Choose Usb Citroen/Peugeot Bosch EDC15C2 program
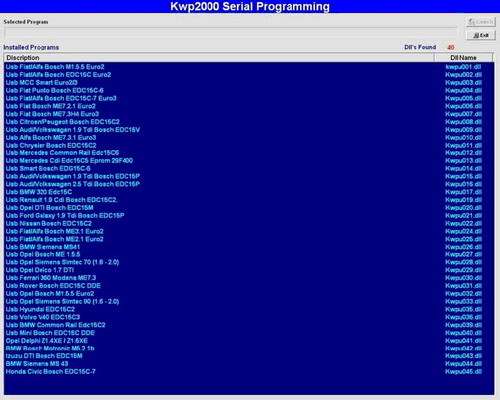The width and height of the screenshot is (500, 400). [249, 122]
